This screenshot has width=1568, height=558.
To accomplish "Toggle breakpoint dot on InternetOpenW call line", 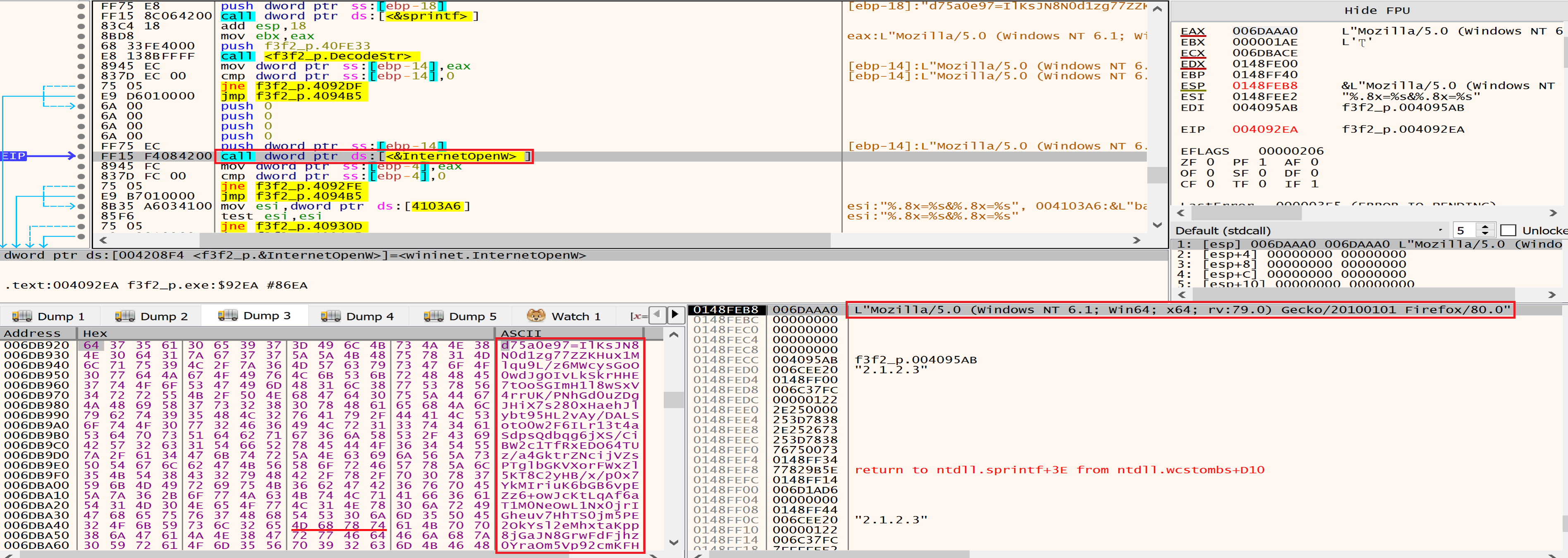I will tap(81, 156).
